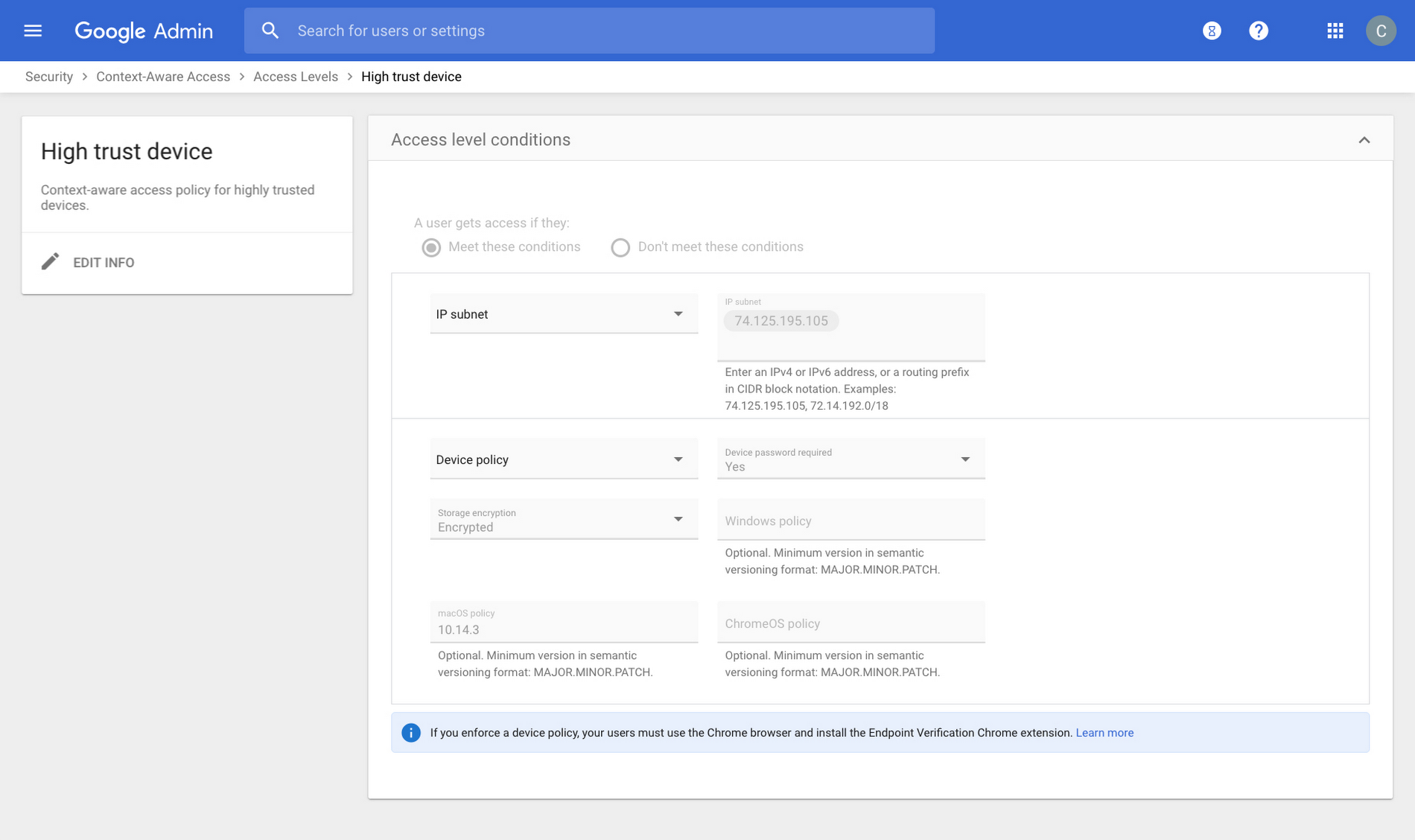Click the search magnifier icon
1415x840 pixels.
click(x=270, y=31)
